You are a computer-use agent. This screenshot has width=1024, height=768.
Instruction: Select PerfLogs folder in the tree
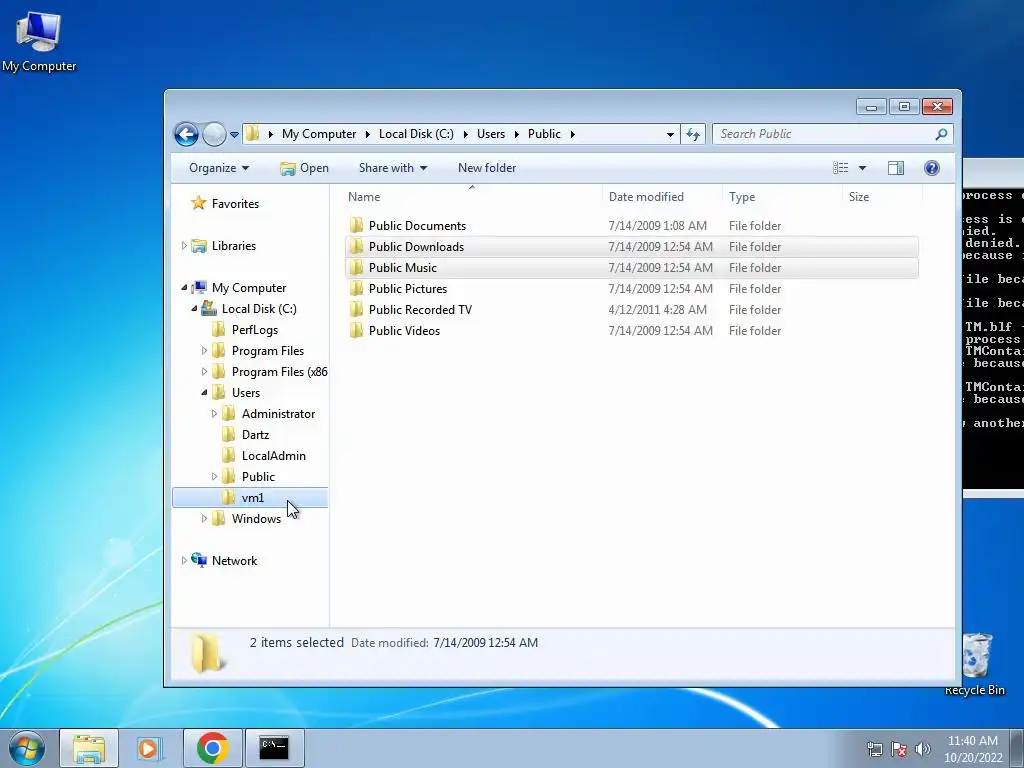click(246, 329)
